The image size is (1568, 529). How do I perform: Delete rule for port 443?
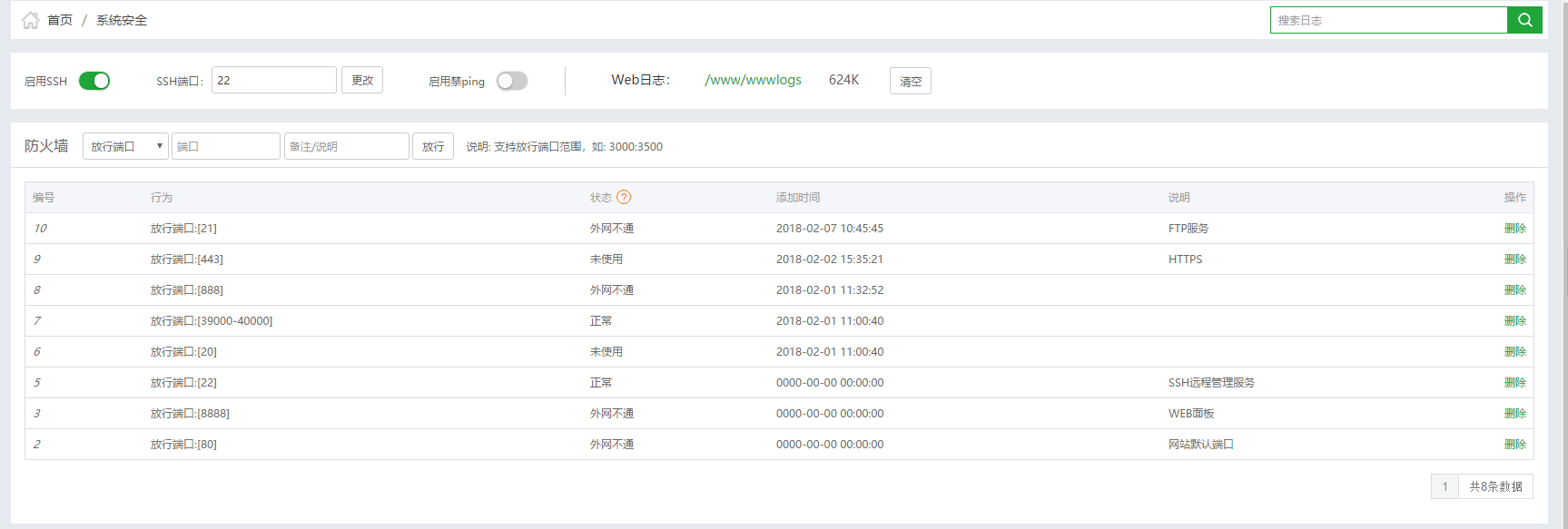[x=1515, y=260]
